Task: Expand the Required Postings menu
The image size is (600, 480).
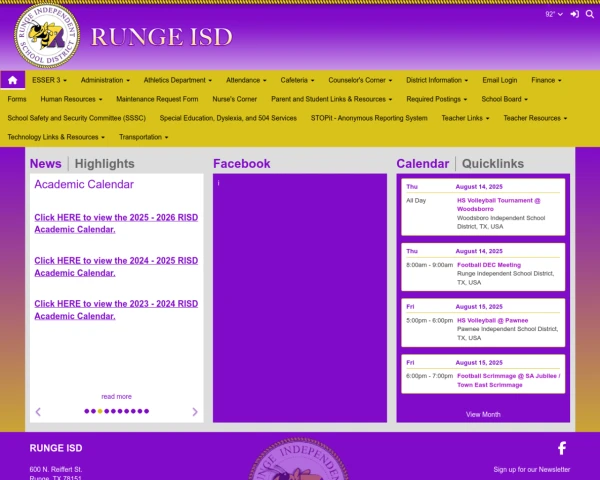Action: coord(437,99)
